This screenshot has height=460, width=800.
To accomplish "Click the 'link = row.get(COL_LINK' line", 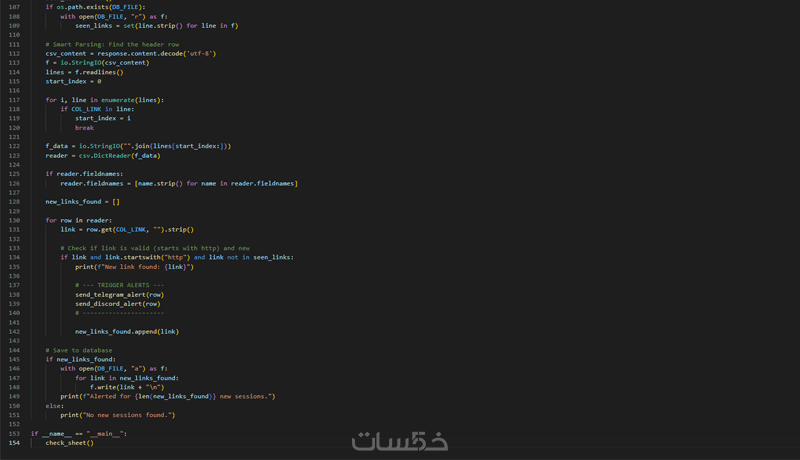I will pos(127,229).
